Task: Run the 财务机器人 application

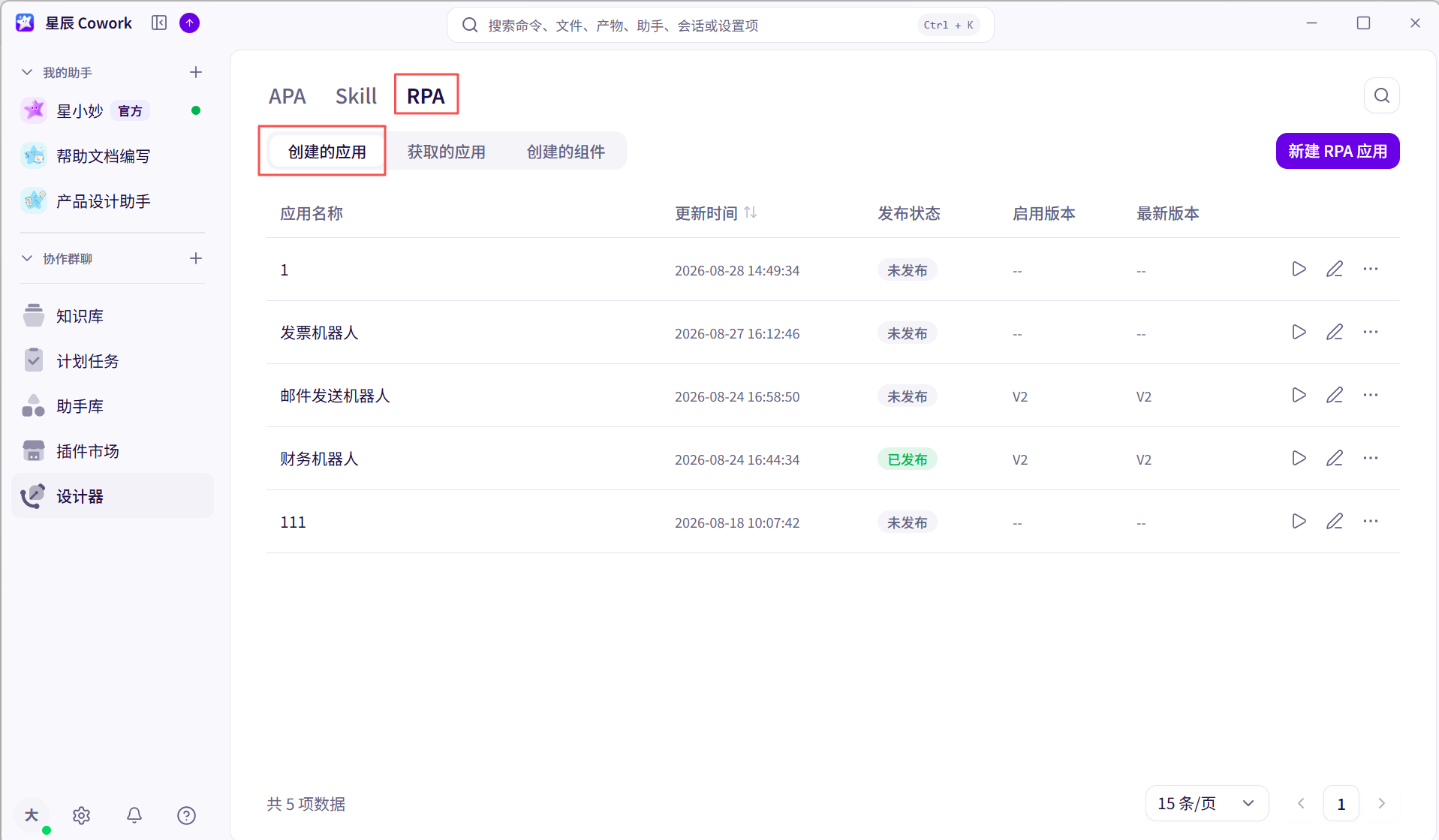Action: click(x=1299, y=458)
